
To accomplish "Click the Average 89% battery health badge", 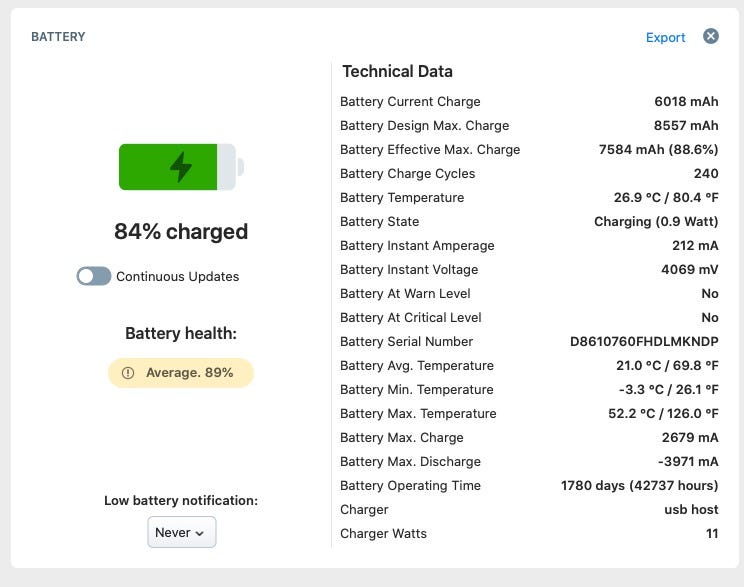I will point(181,373).
